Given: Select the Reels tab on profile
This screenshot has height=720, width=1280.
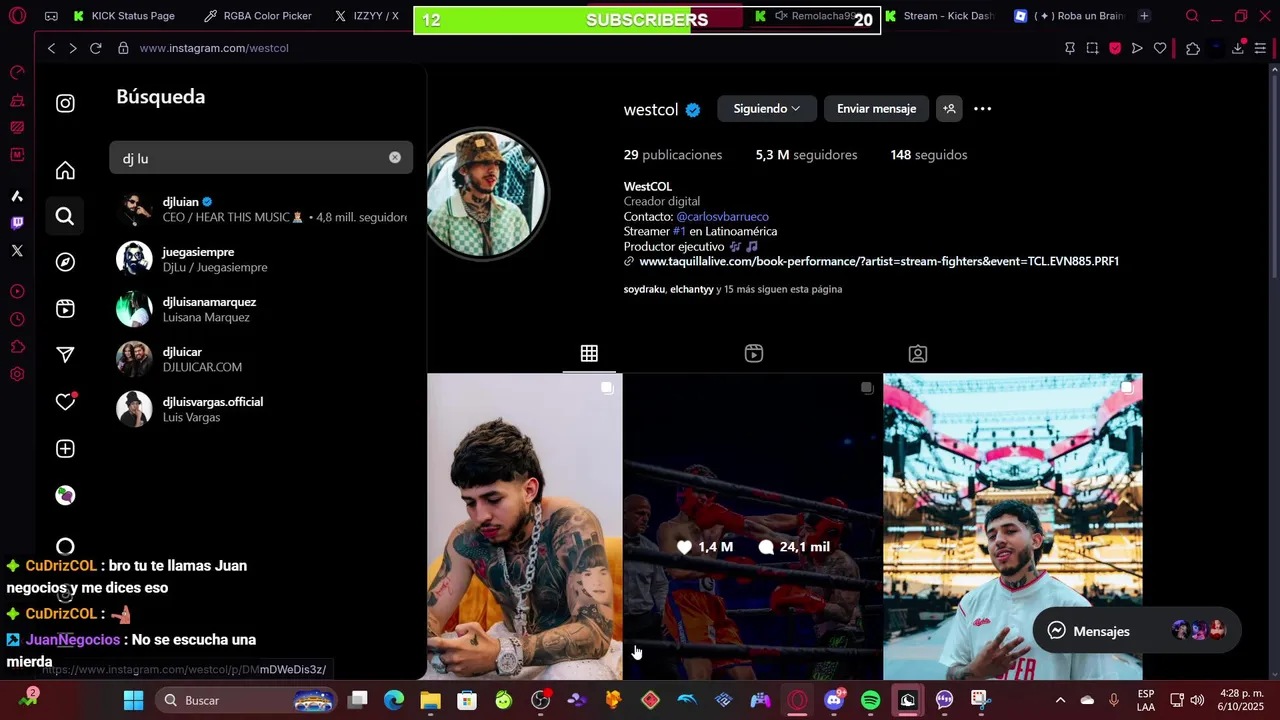Looking at the screenshot, I should click(x=754, y=353).
